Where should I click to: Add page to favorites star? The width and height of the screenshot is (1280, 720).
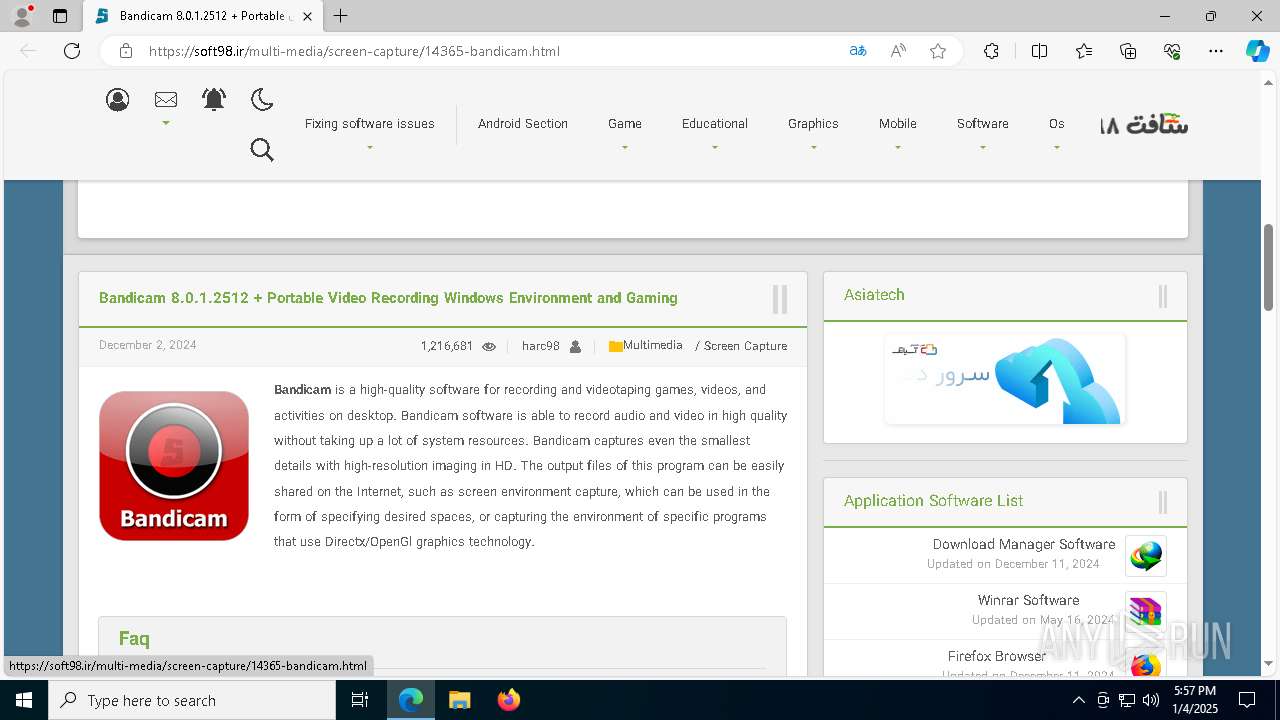938,51
